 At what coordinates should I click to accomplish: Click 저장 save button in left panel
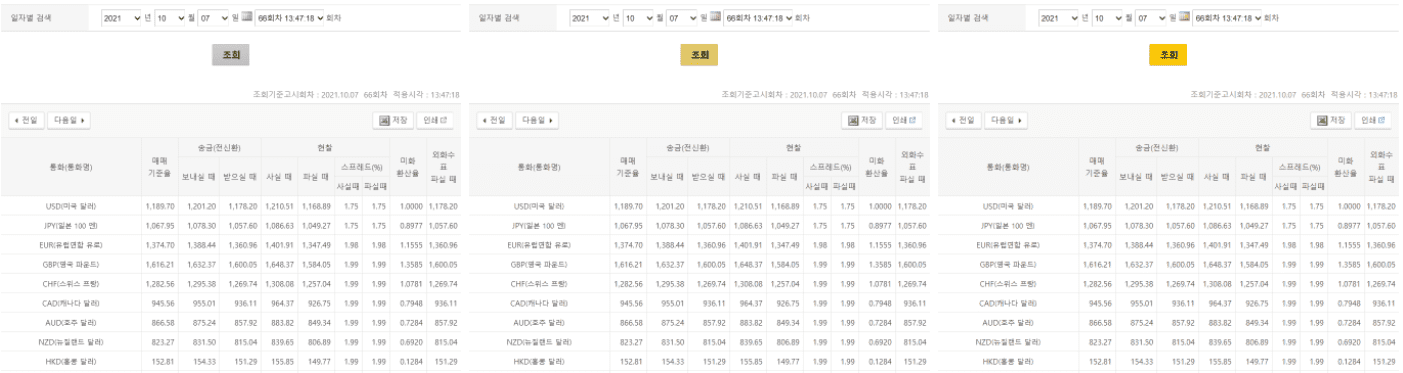pyautogui.click(x=392, y=120)
